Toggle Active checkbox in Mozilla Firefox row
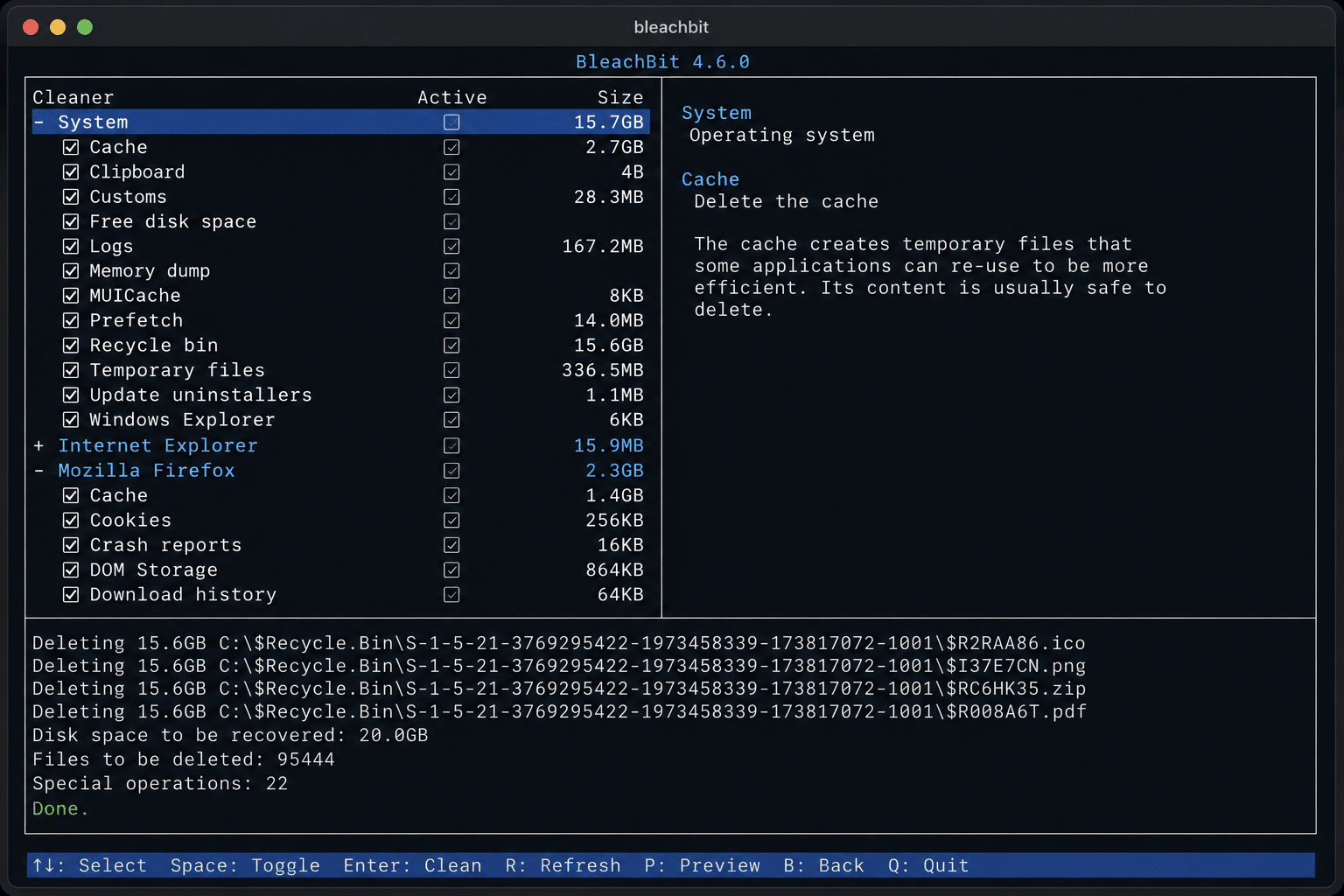The width and height of the screenshot is (1344, 896). coord(451,471)
